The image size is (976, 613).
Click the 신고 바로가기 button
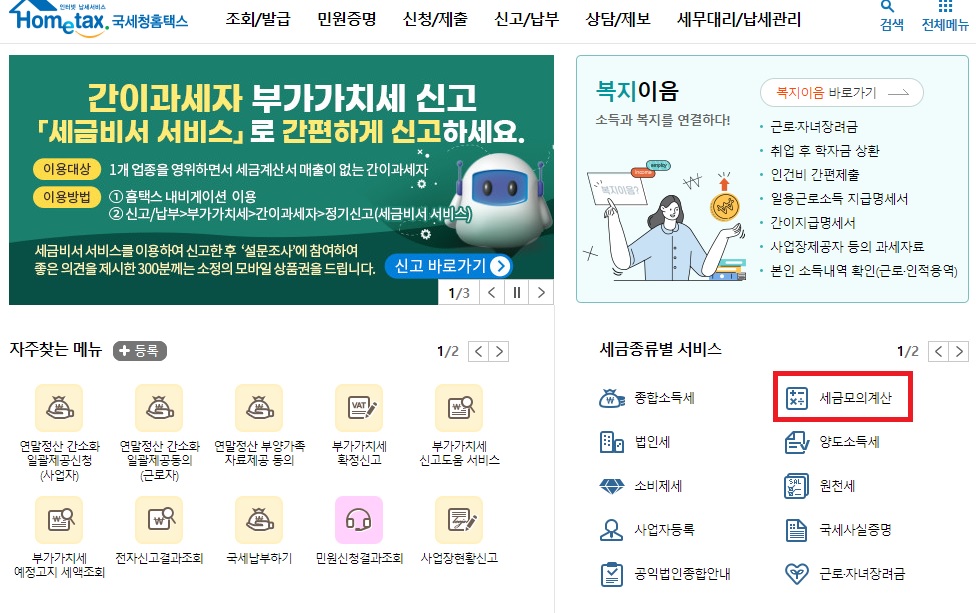tap(449, 266)
